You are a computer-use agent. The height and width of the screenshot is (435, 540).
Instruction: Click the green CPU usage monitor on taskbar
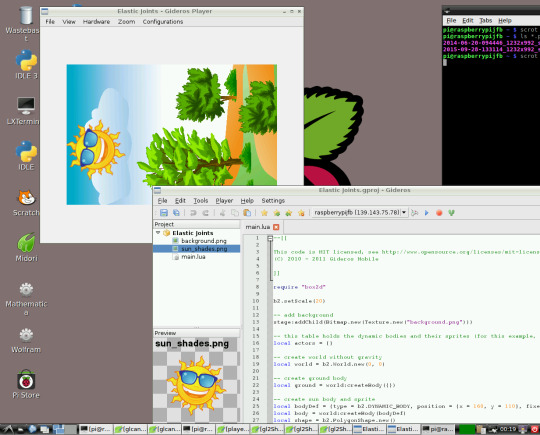[x=467, y=429]
